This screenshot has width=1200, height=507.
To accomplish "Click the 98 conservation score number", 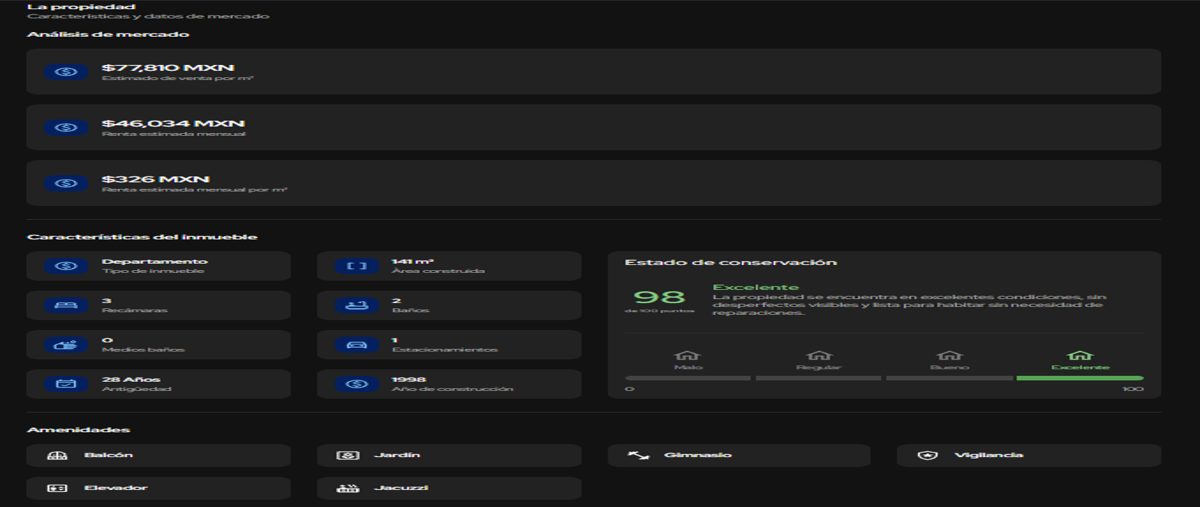I will 659,297.
